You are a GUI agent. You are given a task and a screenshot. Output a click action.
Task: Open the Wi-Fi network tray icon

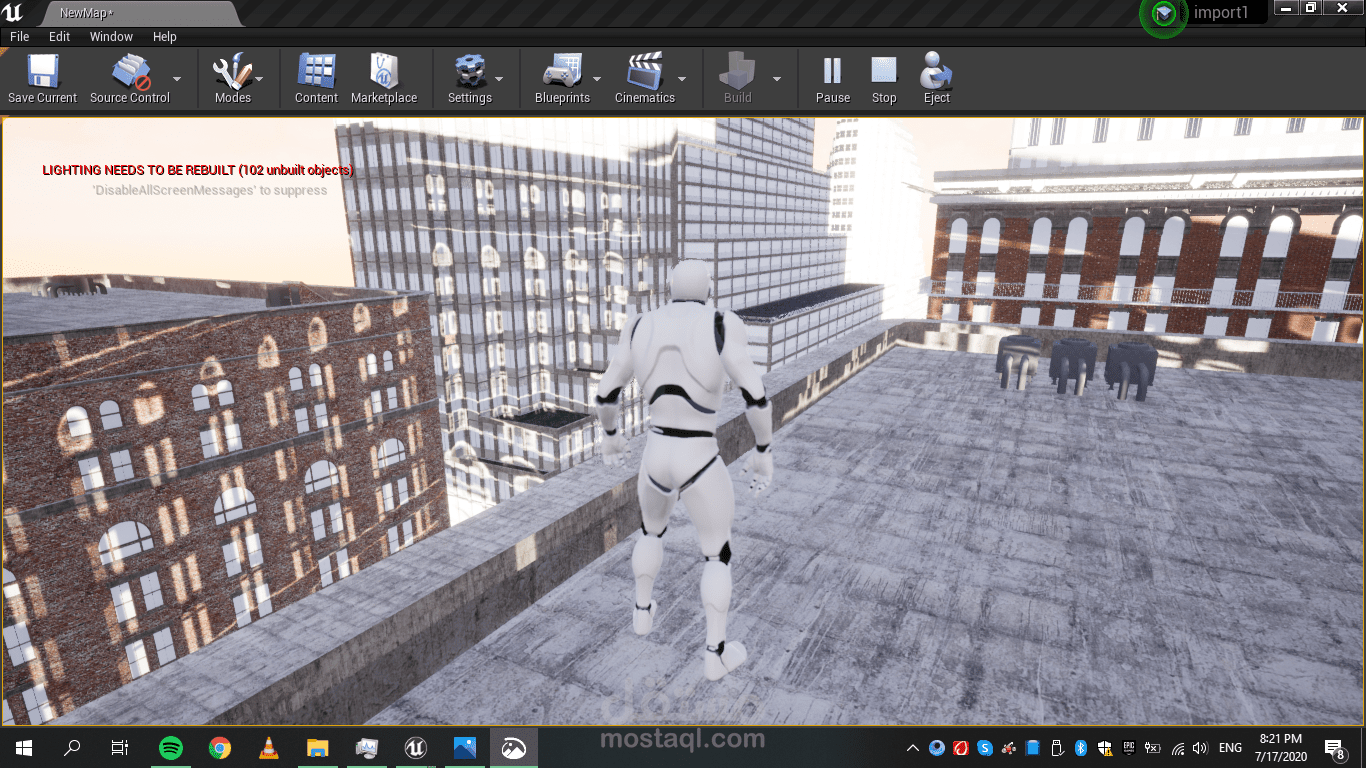coord(1178,748)
